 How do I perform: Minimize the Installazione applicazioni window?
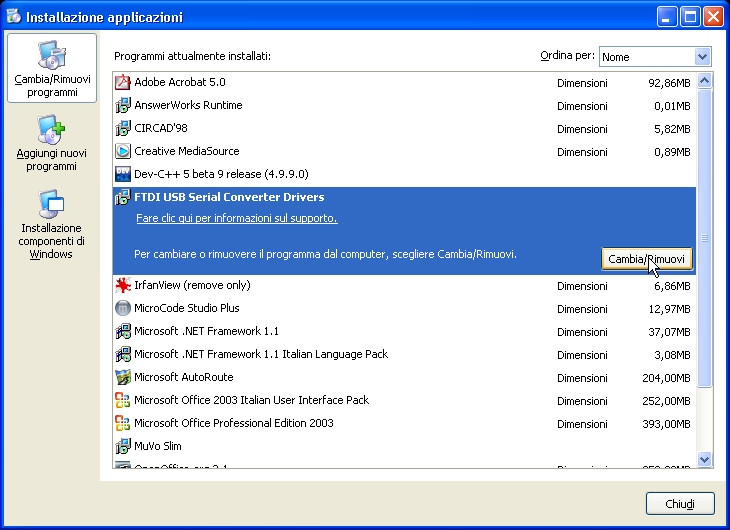pos(667,17)
